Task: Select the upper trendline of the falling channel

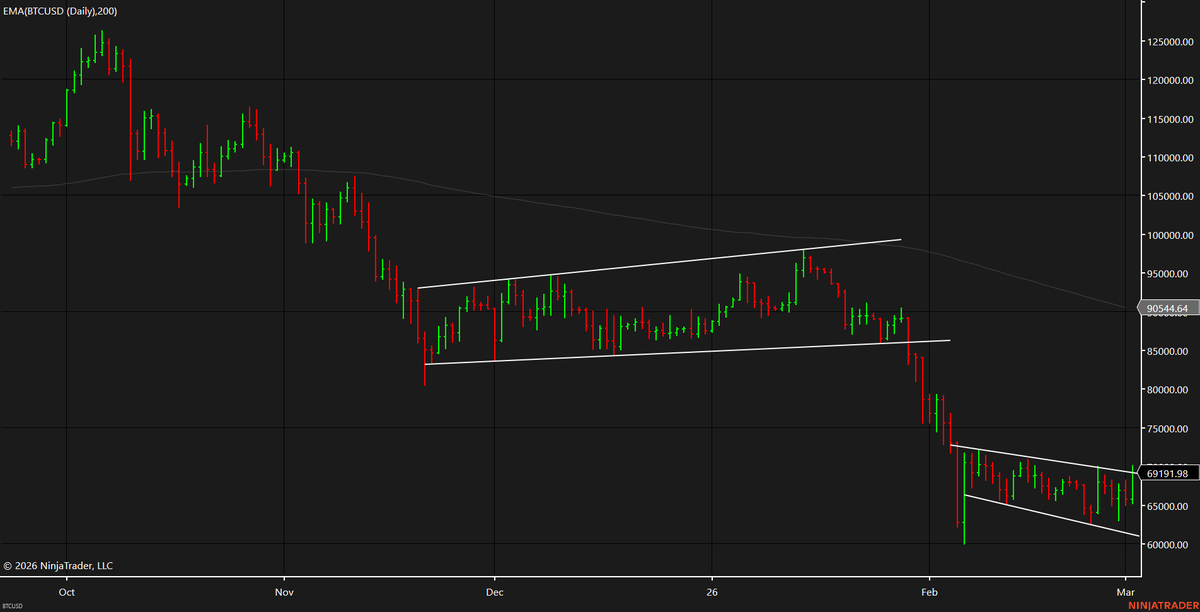Action: [x=1045, y=458]
